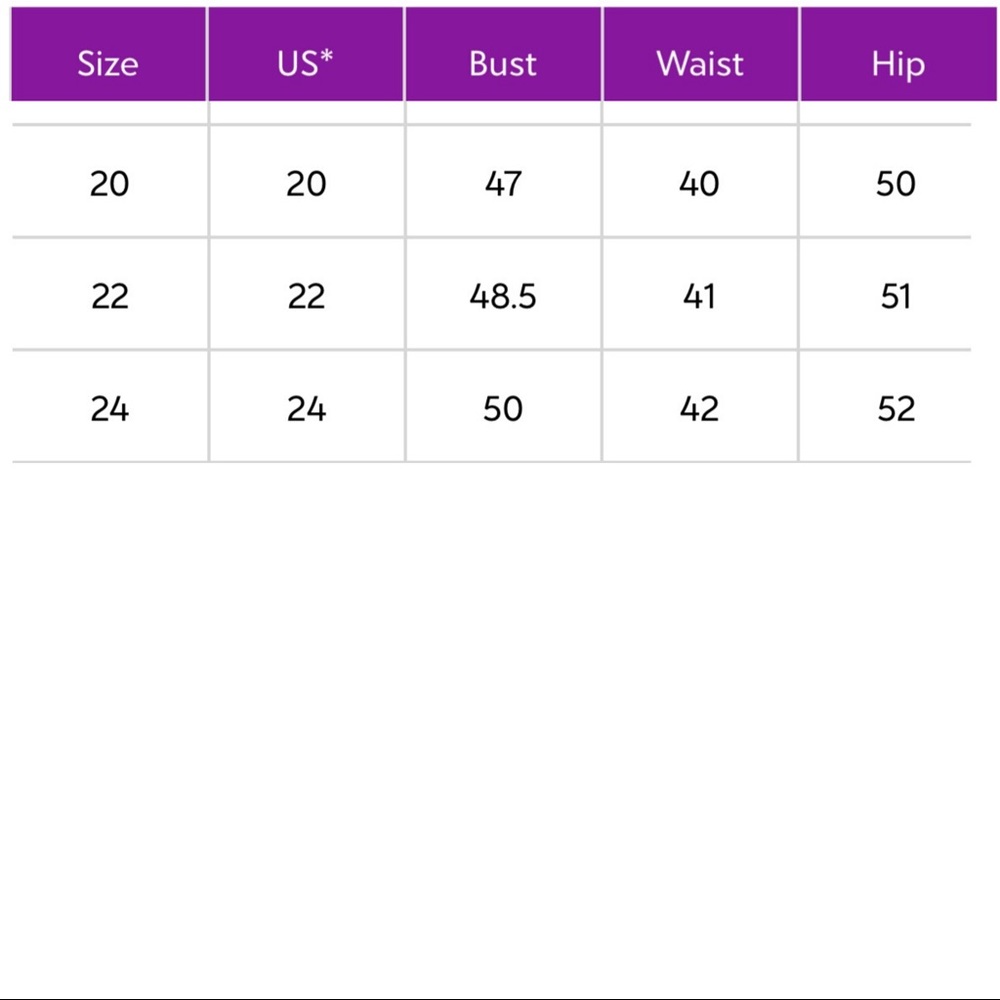Click bust value 50 for size 24

[x=503, y=409]
